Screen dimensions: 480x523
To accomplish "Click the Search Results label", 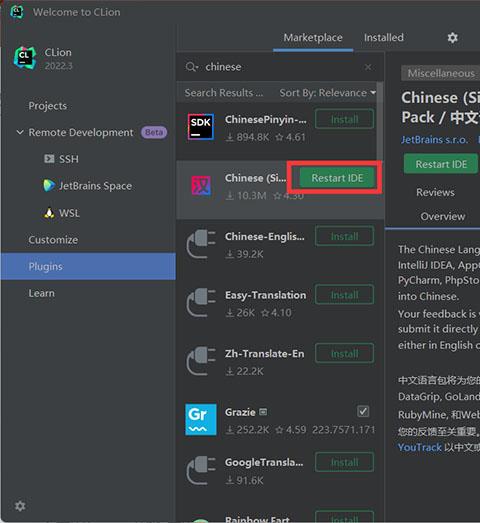I will point(224,92).
